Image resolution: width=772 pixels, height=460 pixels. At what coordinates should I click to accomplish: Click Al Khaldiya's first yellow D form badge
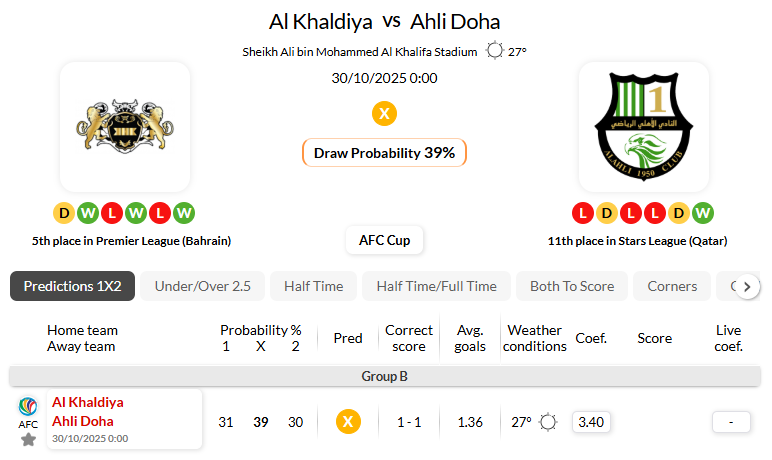pyautogui.click(x=63, y=212)
